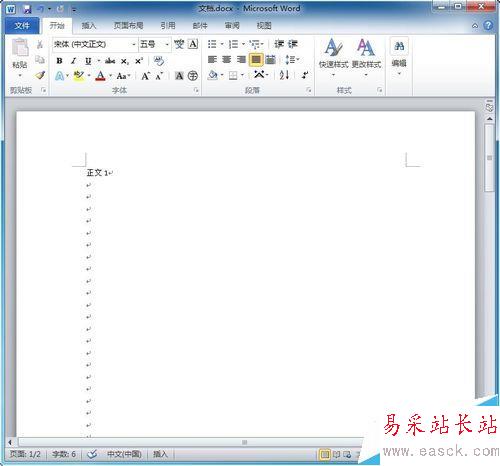Switch to the View tab
This screenshot has width=500, height=466.
(x=264, y=26)
